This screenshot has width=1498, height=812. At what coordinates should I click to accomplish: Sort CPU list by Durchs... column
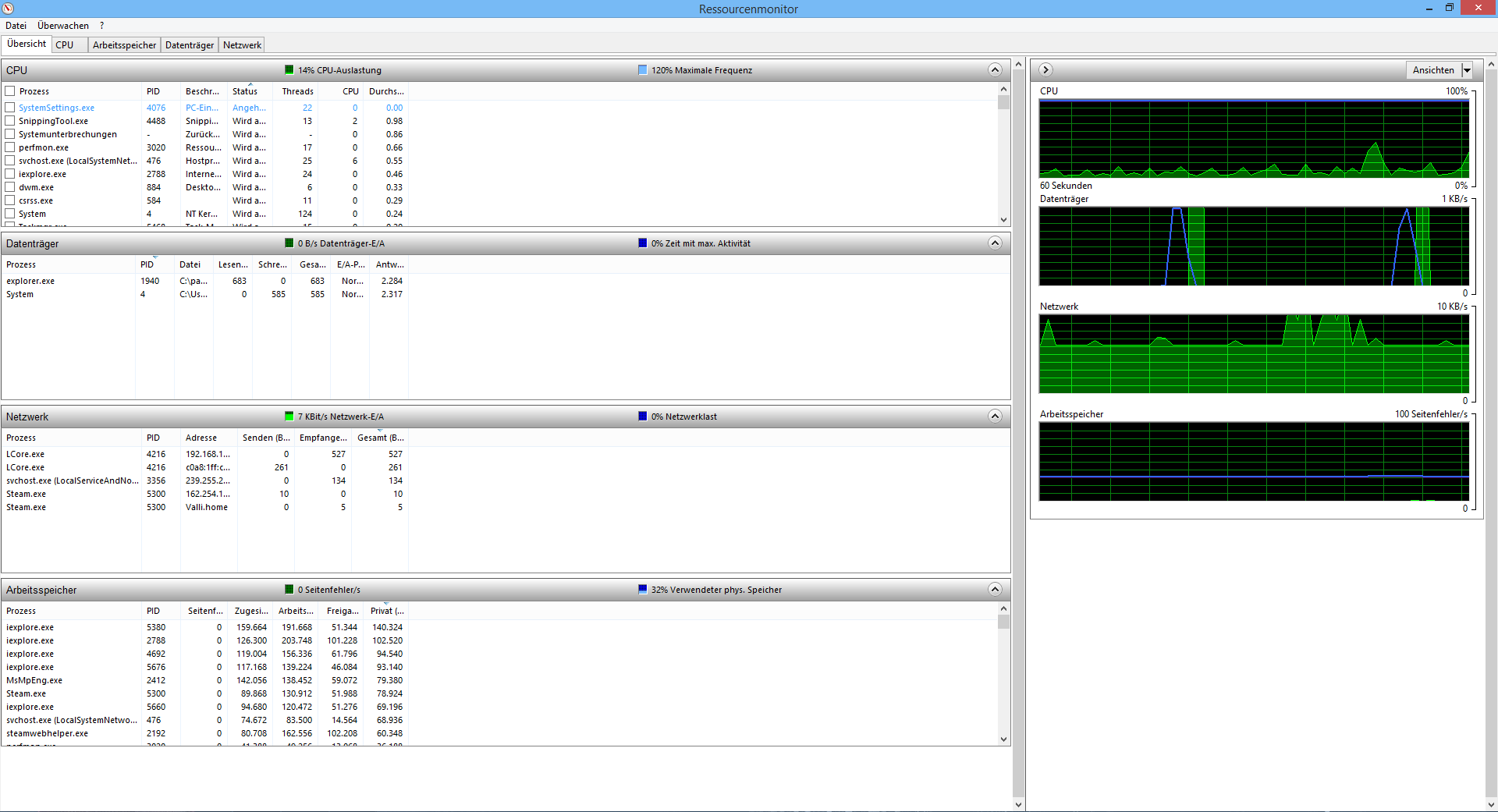point(386,91)
